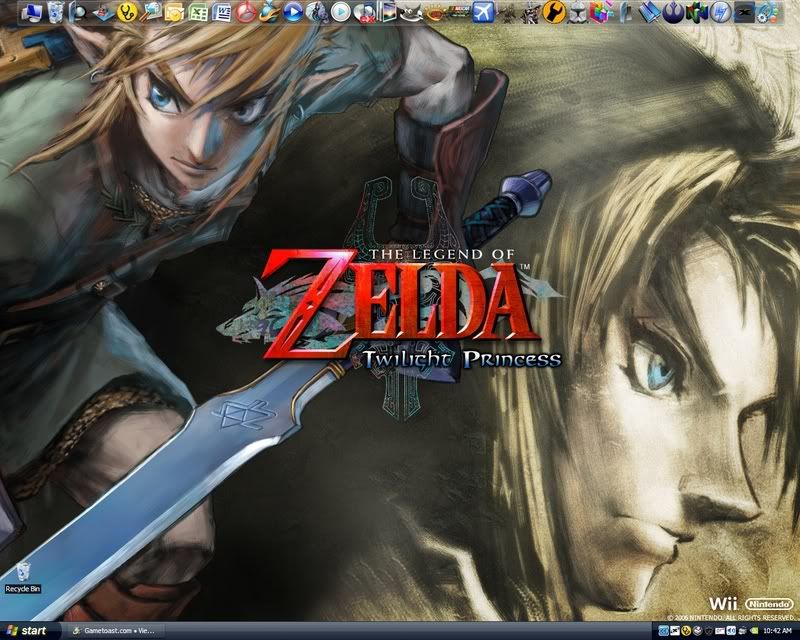Launch the Nintendo 64 emulator icon
Viewport: 800px width, 640px height.
(697, 12)
